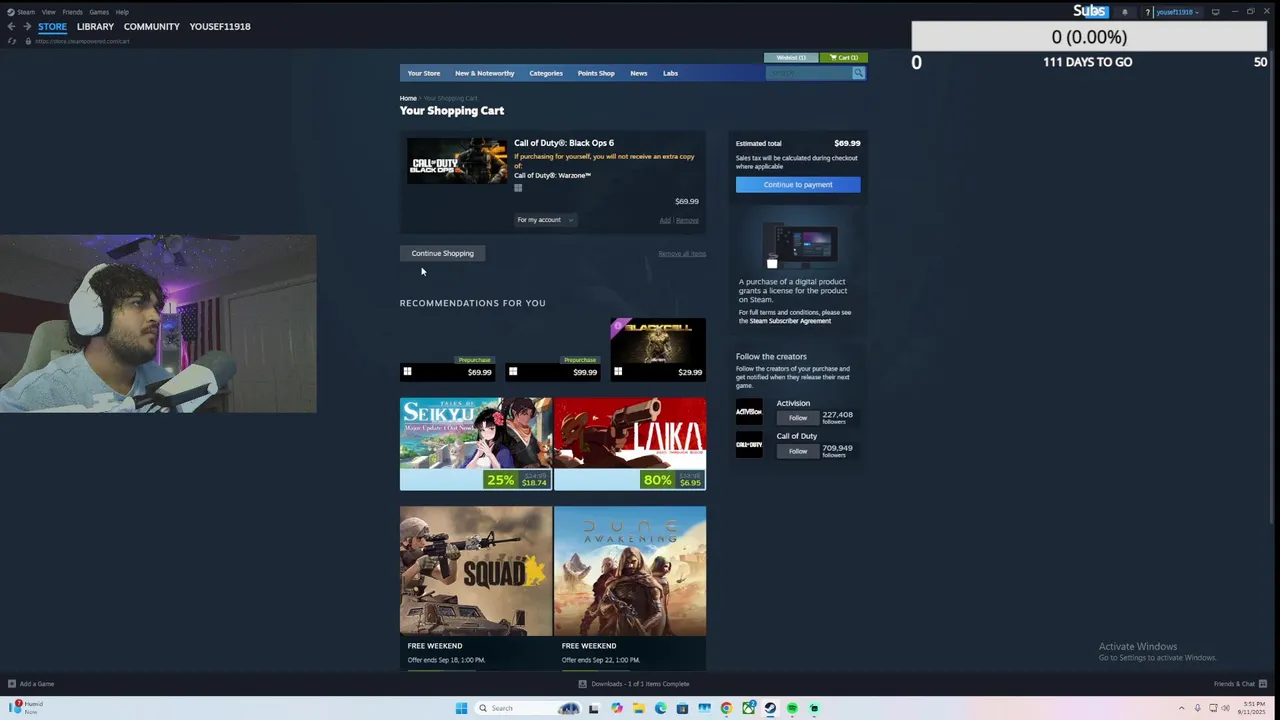Viewport: 1280px width, 720px height.
Task: Click the Add link for Black Ops 6
Action: pos(665,220)
